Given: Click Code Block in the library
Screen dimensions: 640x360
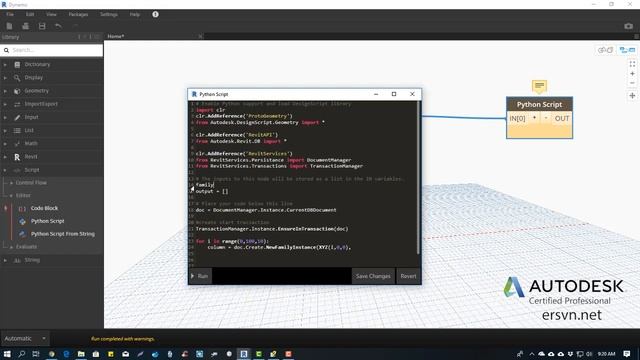Looking at the screenshot, I should [44, 208].
